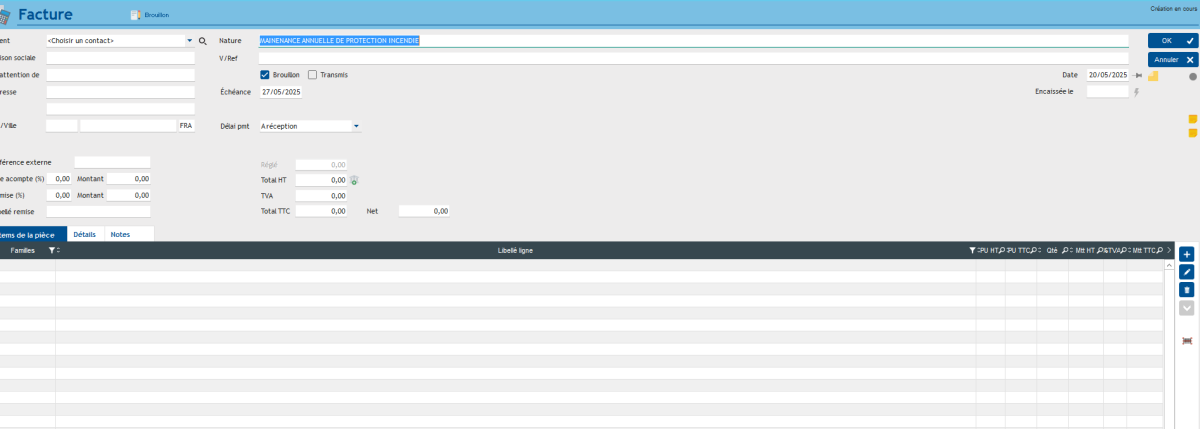Viewport: 1200px width, 429px height.
Task: Open the Notes tab
Action: tap(120, 234)
